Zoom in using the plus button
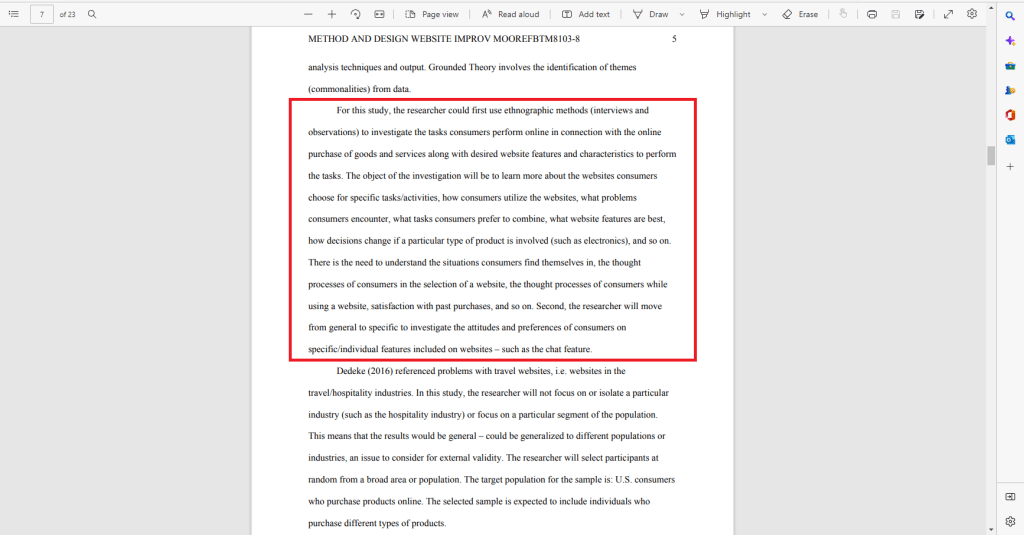This screenshot has width=1024, height=535. pyautogui.click(x=332, y=14)
